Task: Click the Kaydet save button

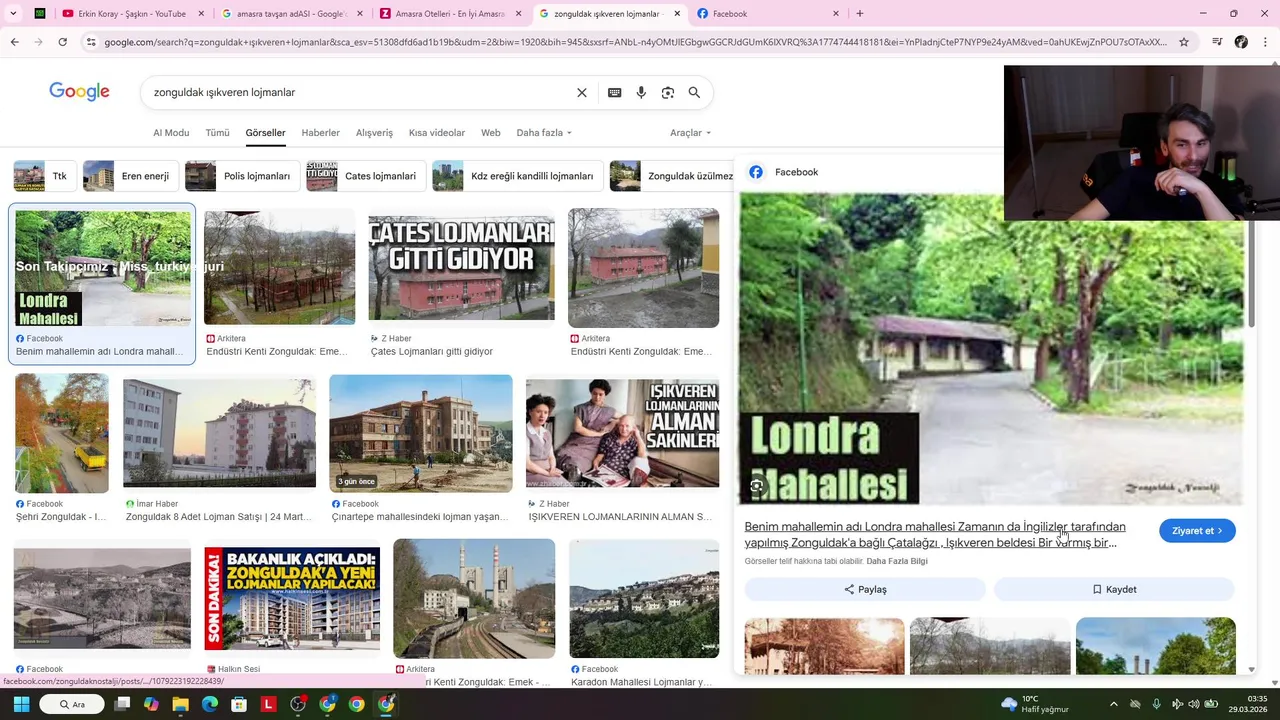Action: [1114, 589]
